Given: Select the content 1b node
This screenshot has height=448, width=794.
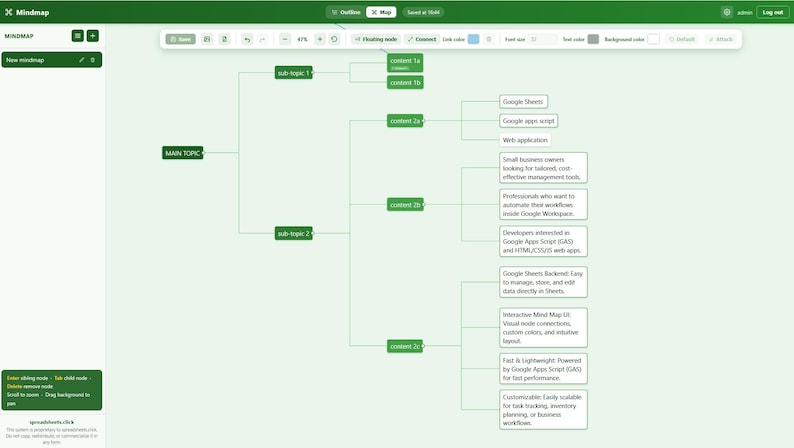Looking at the screenshot, I should pos(405,83).
